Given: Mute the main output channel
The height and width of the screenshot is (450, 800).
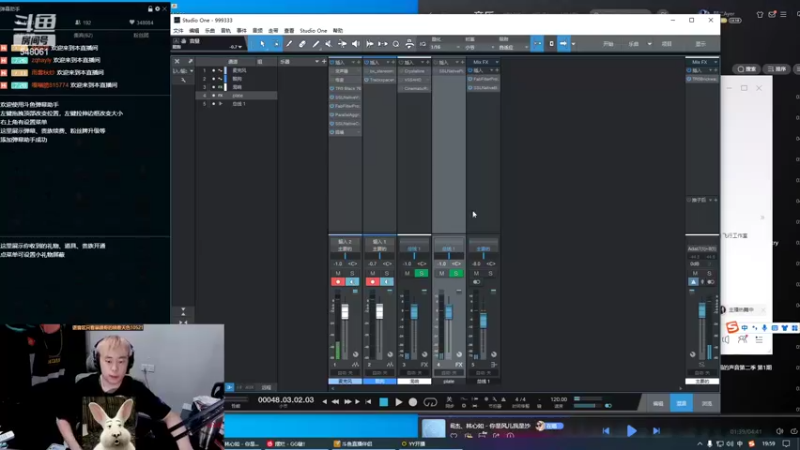Looking at the screenshot, I should [x=695, y=273].
